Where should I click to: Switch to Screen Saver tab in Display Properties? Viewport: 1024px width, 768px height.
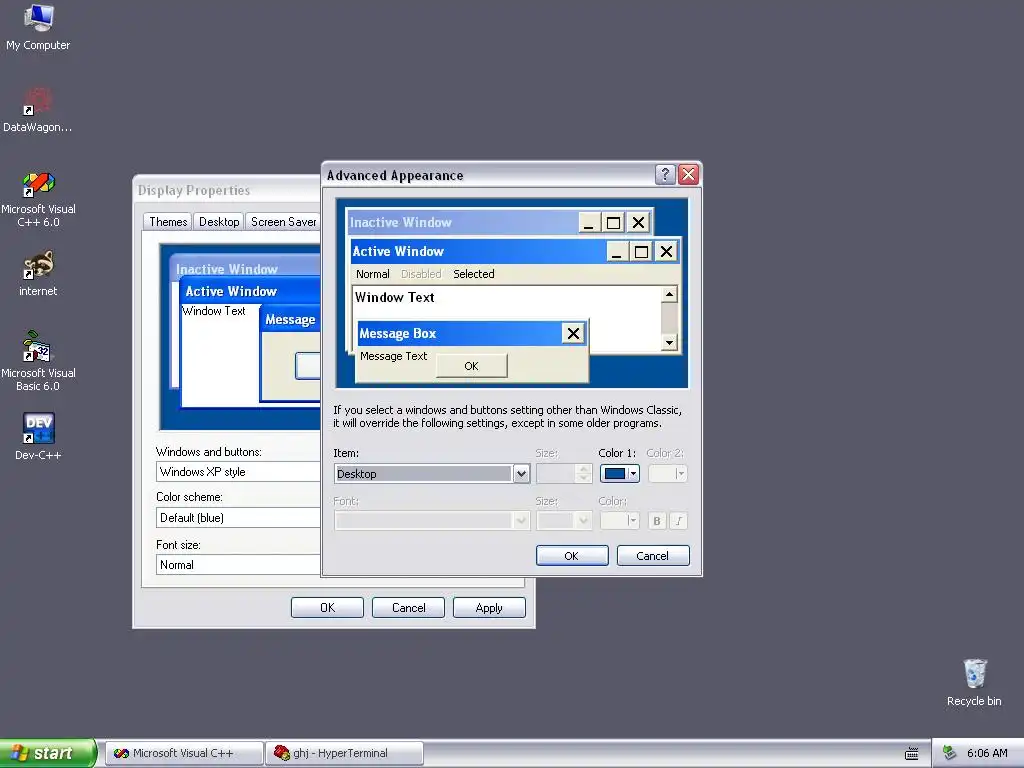pyautogui.click(x=283, y=222)
